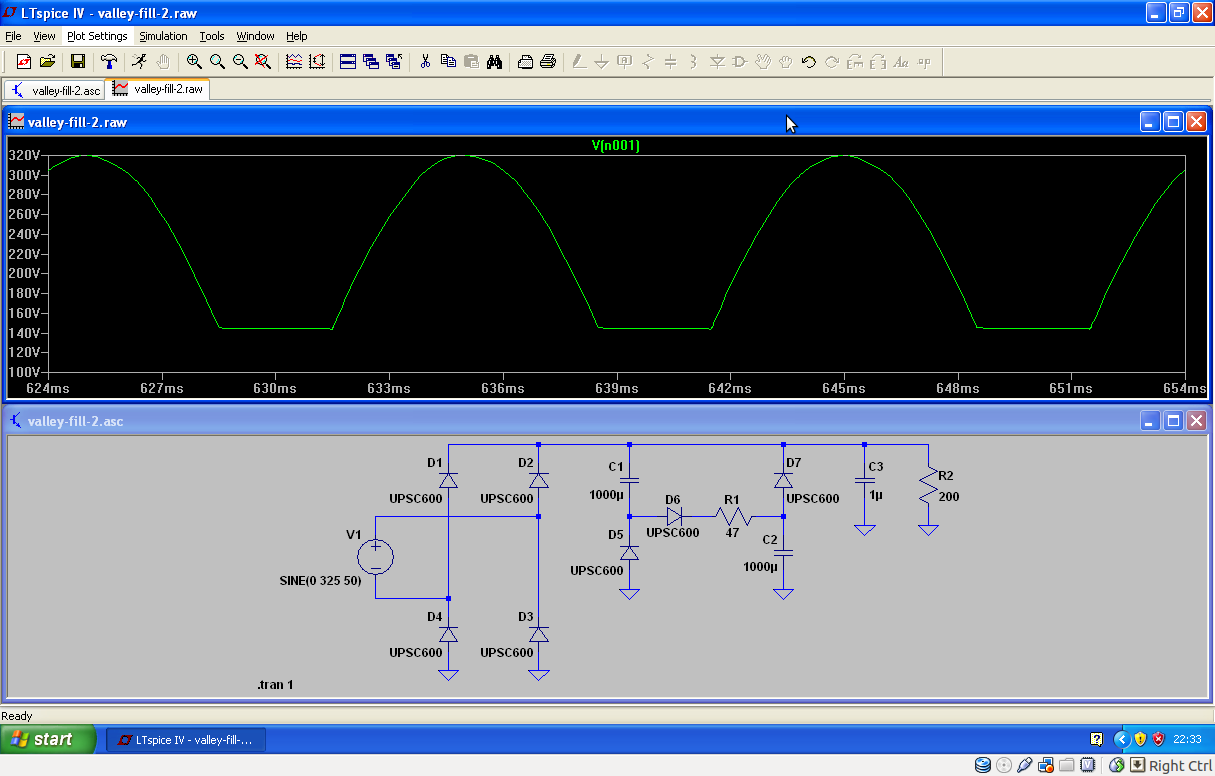Click the Zoom Out magnifier icon
The width and height of the screenshot is (1215, 776).
pyautogui.click(x=240, y=62)
